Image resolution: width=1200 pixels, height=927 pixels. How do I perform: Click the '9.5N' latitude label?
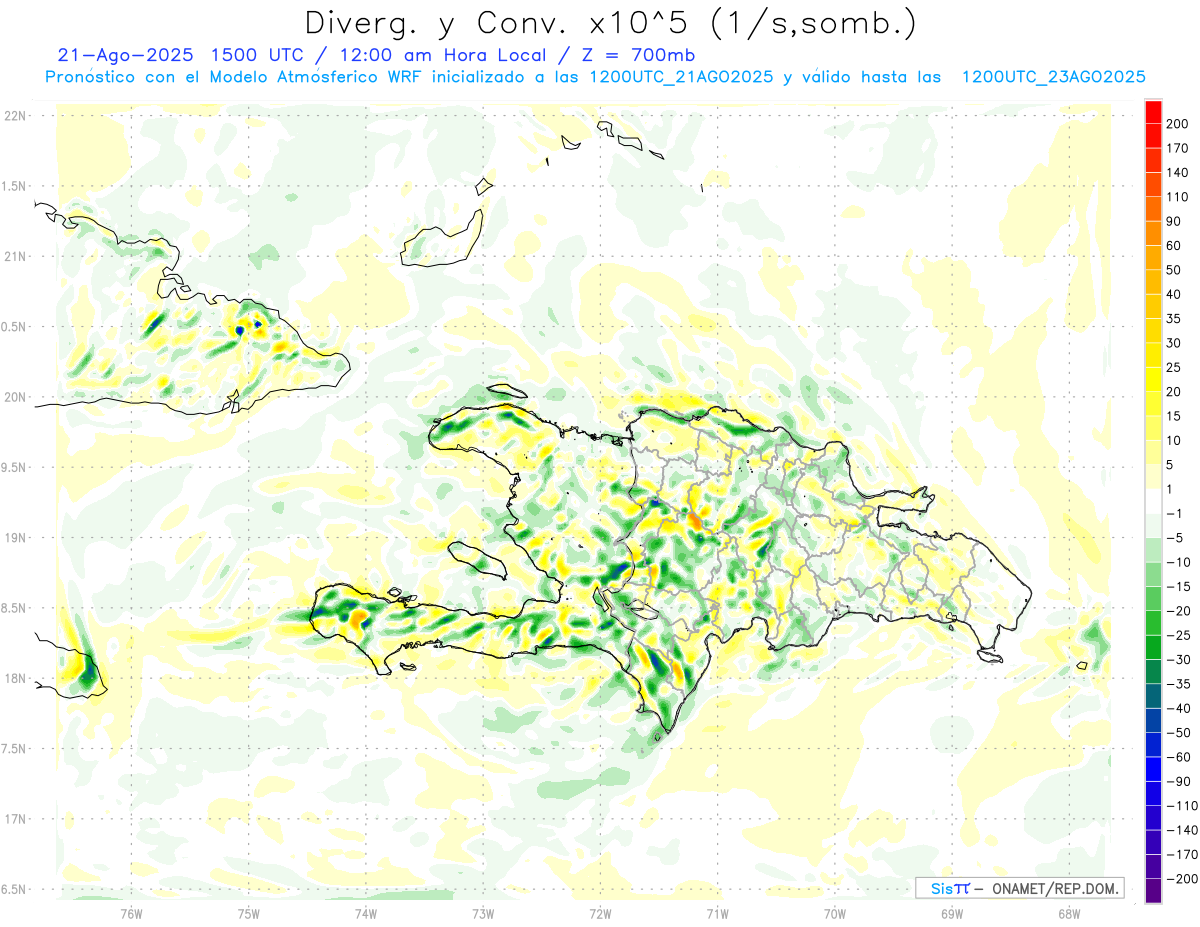15,467
